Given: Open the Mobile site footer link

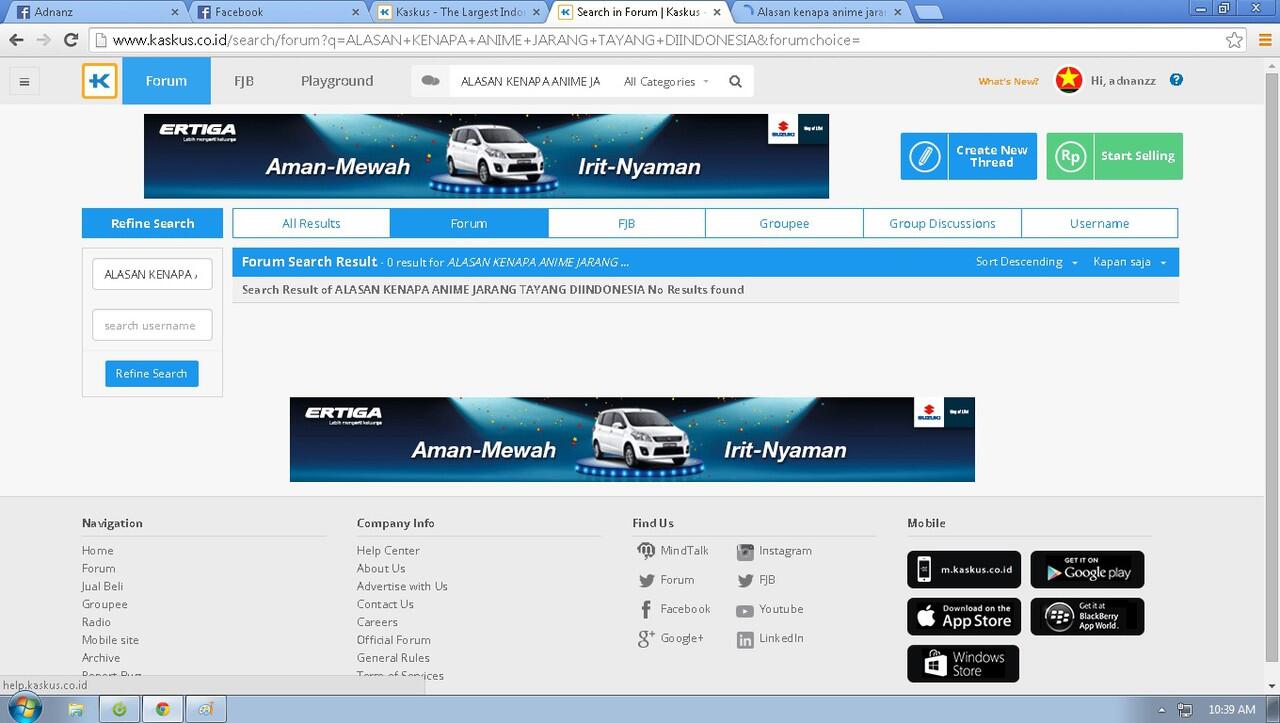Looking at the screenshot, I should coord(110,640).
